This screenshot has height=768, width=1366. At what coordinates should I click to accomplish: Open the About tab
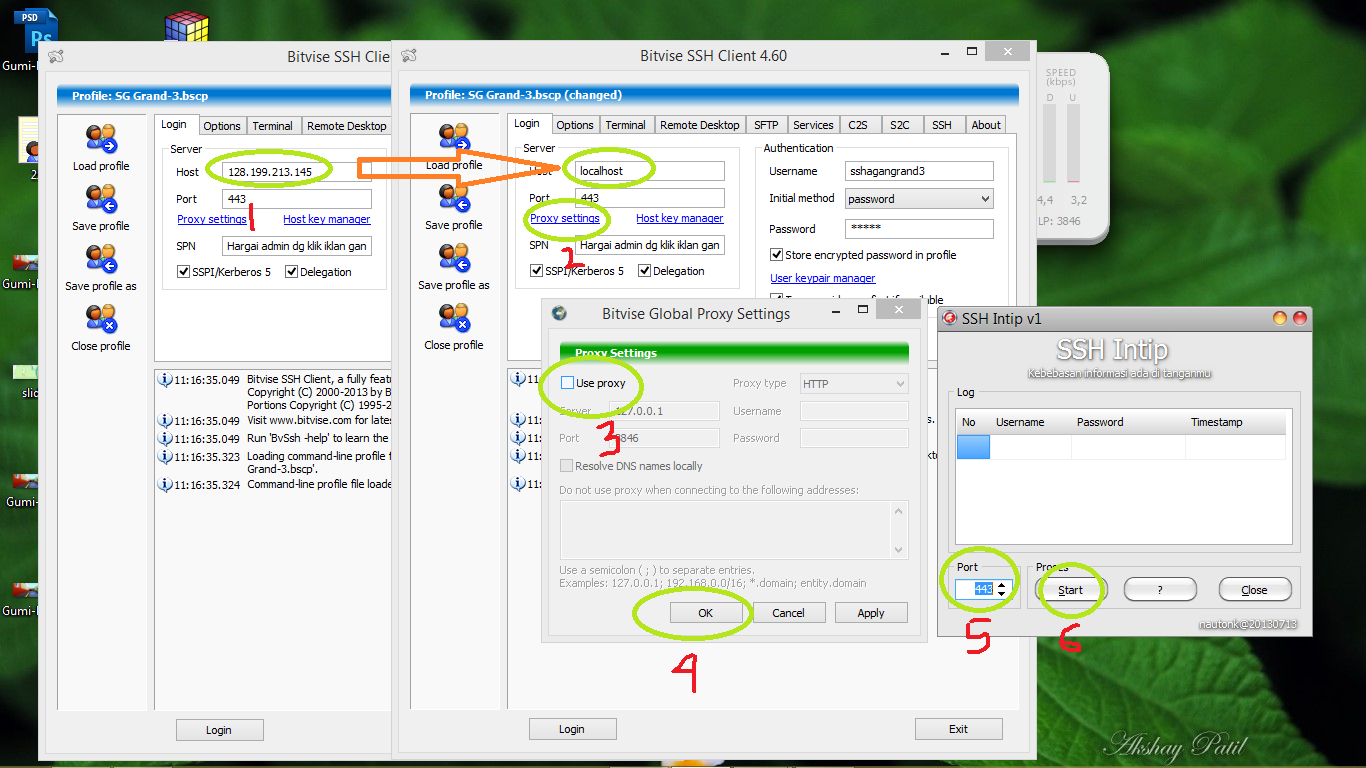tap(986, 125)
